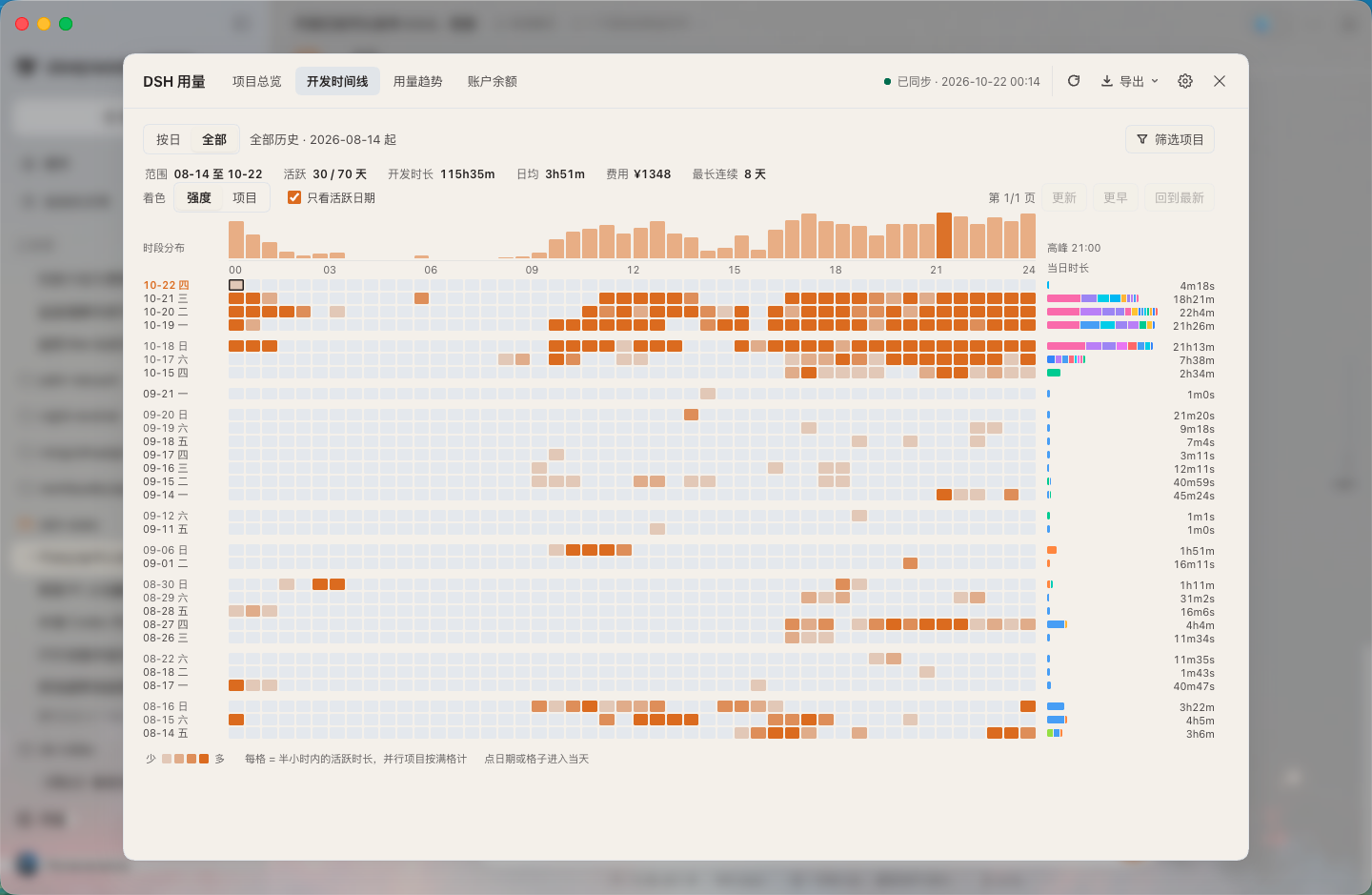The width and height of the screenshot is (1372, 895).
Task: Open the 09-21 一 date row
Action: coord(166,394)
